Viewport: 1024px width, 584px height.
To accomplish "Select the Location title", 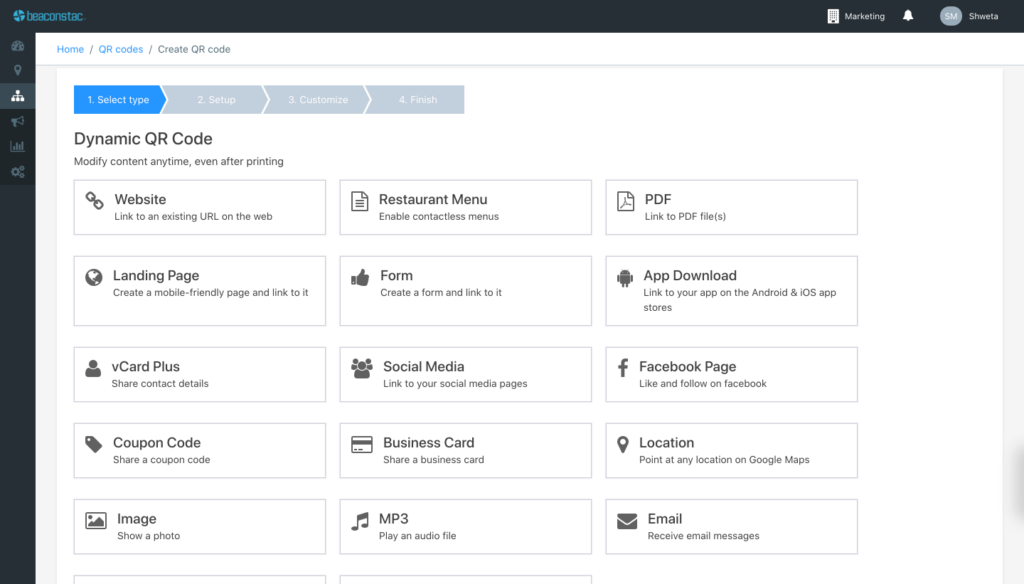I will [666, 443].
